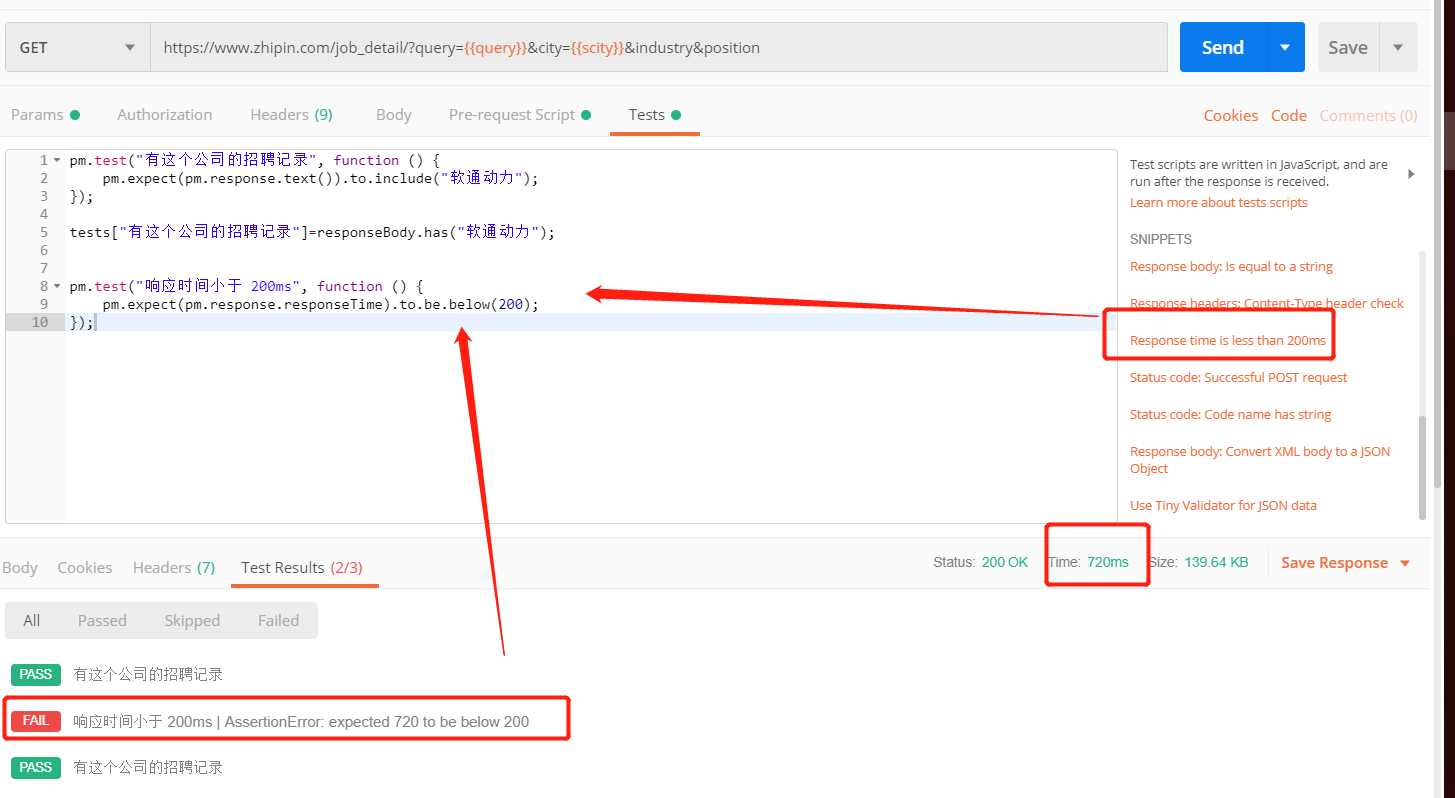The width and height of the screenshot is (1455, 798).
Task: Insert snippet Response body: Is equal to a string
Action: tap(1231, 267)
